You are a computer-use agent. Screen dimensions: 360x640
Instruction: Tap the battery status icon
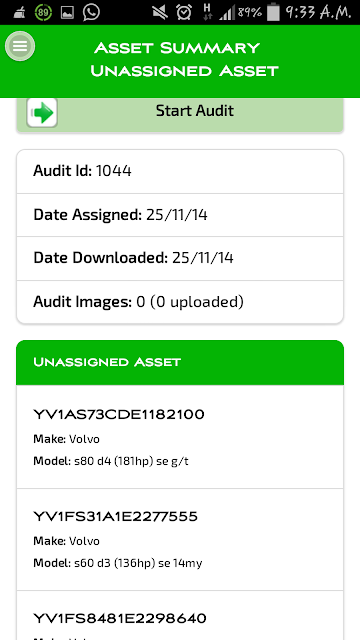[273, 13]
